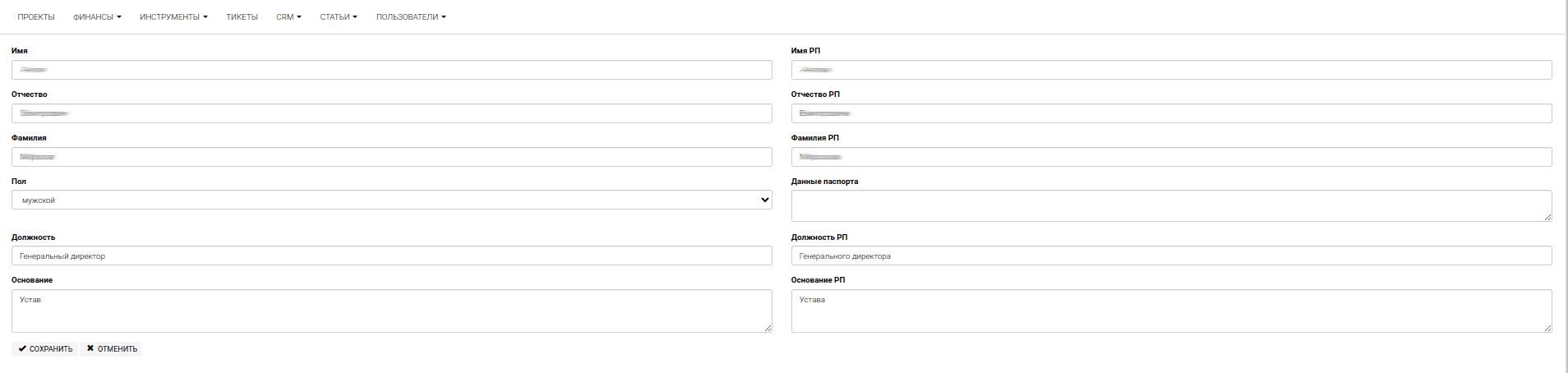The image size is (1568, 373).
Task: Expand the Статьи dropdown menu
Action: click(x=339, y=17)
